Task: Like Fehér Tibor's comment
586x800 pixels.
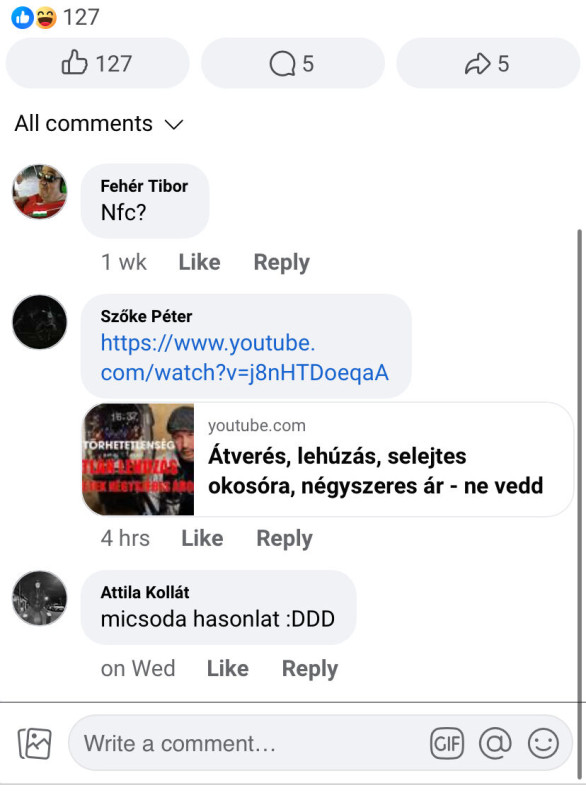Action: pos(199,262)
